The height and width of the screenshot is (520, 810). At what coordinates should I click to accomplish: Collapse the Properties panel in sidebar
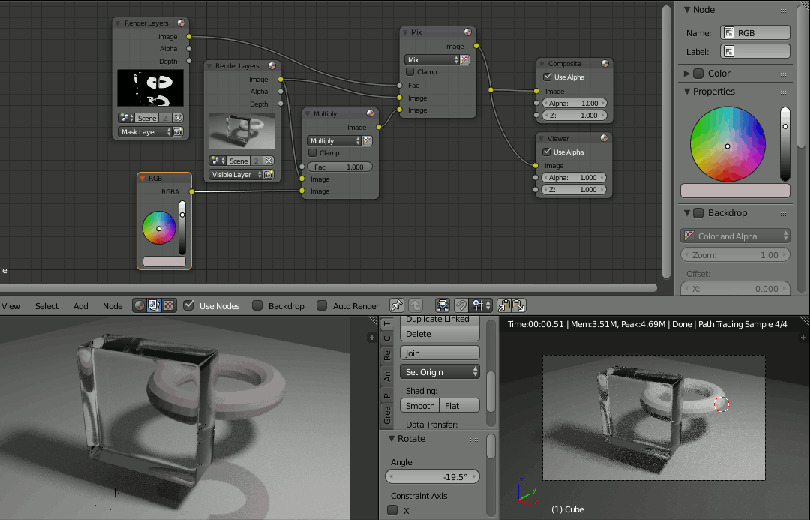click(687, 91)
